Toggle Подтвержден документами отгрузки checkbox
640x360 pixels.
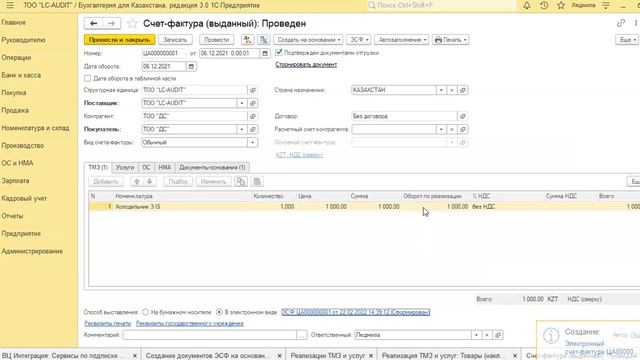coord(279,52)
